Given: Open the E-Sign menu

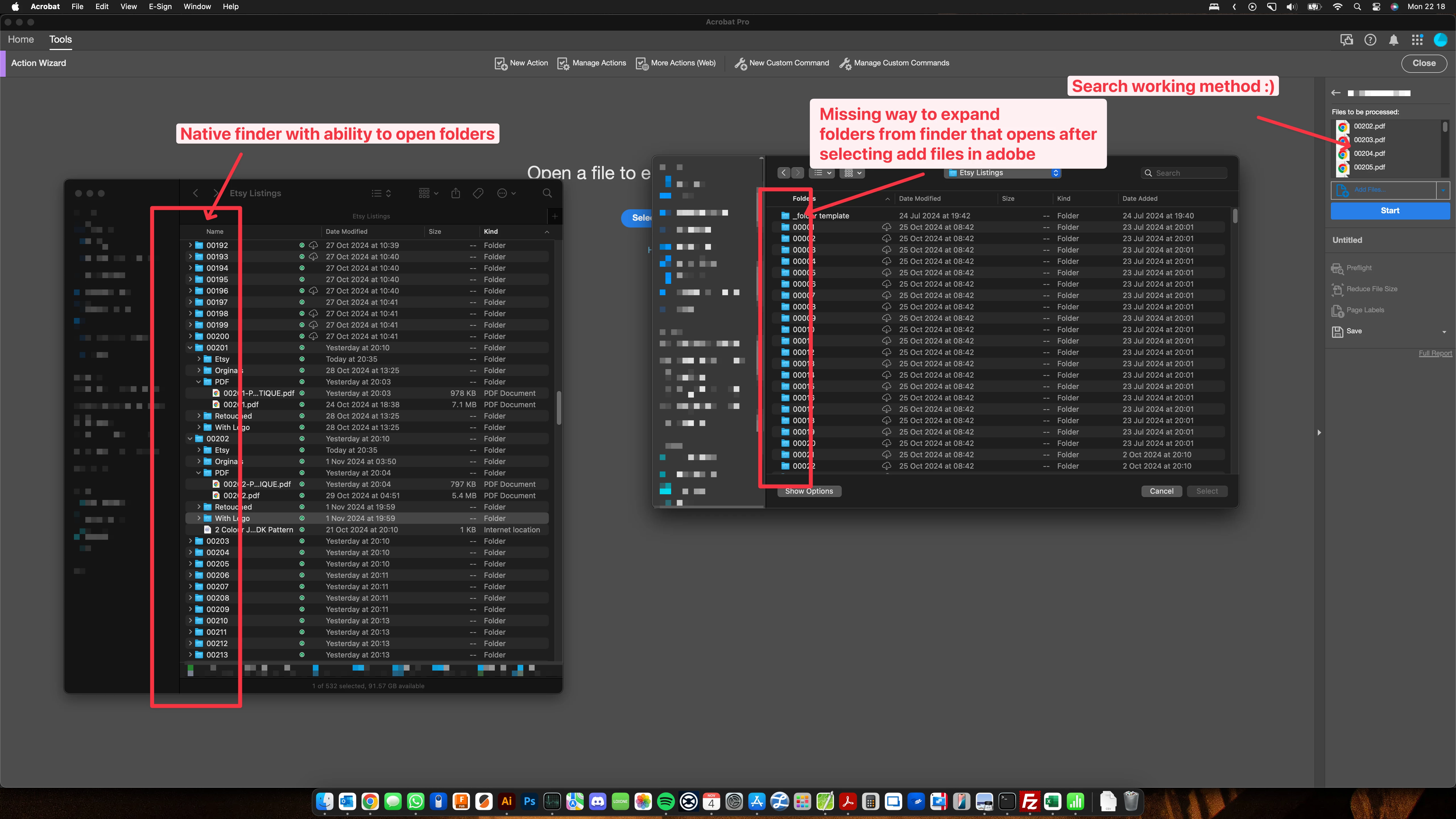Looking at the screenshot, I should pyautogui.click(x=160, y=7).
